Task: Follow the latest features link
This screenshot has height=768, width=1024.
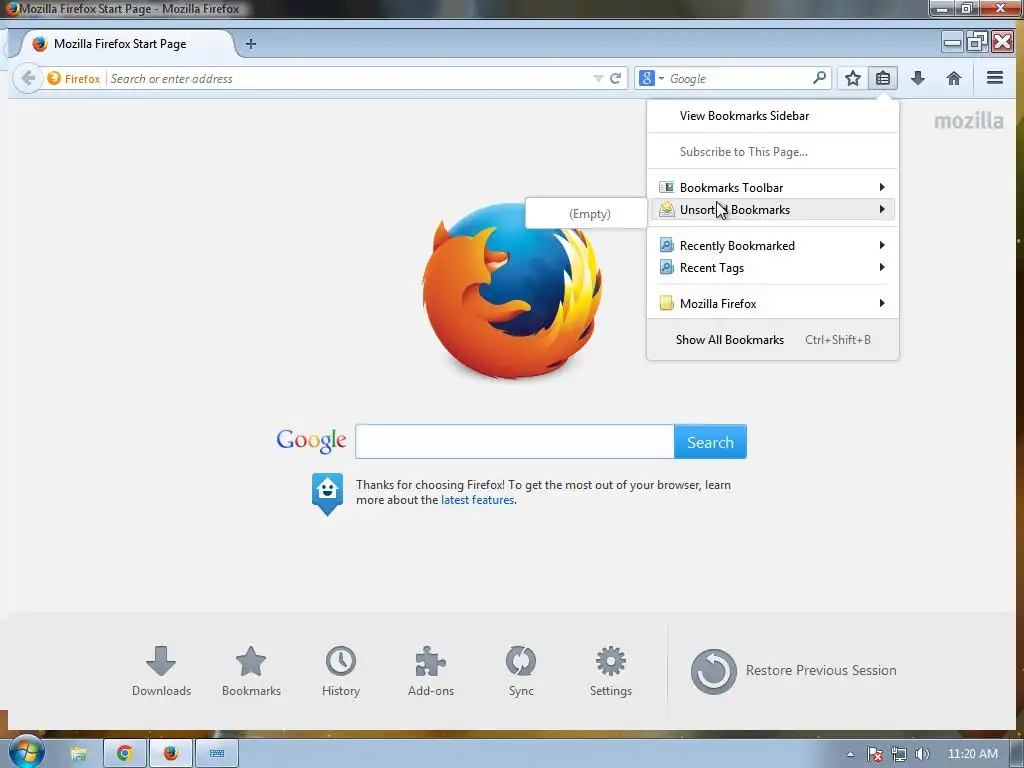Action: [477, 500]
